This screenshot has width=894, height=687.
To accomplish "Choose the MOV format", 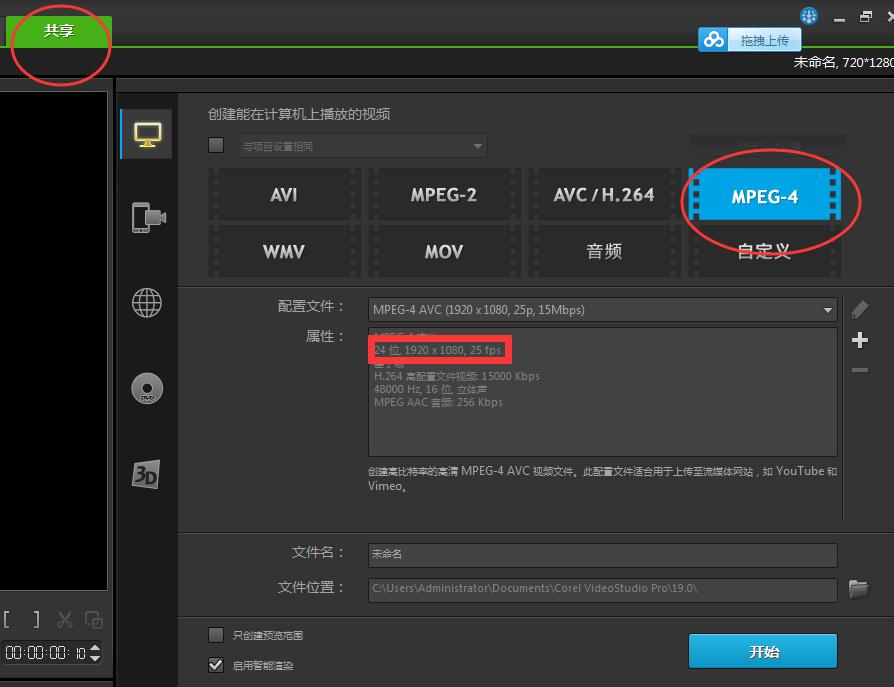I will click(x=444, y=251).
